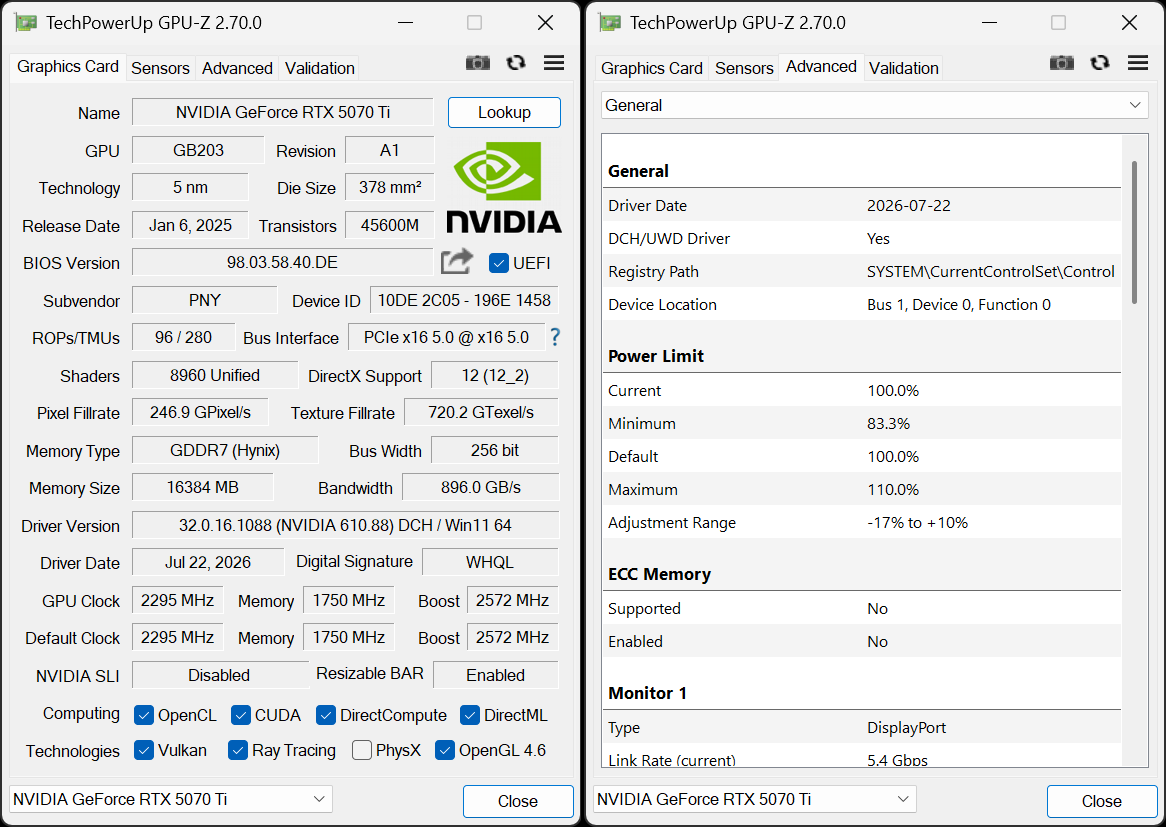Click the DCH/UWD Driver row
Screen dimensions: 1166x827
point(861,239)
